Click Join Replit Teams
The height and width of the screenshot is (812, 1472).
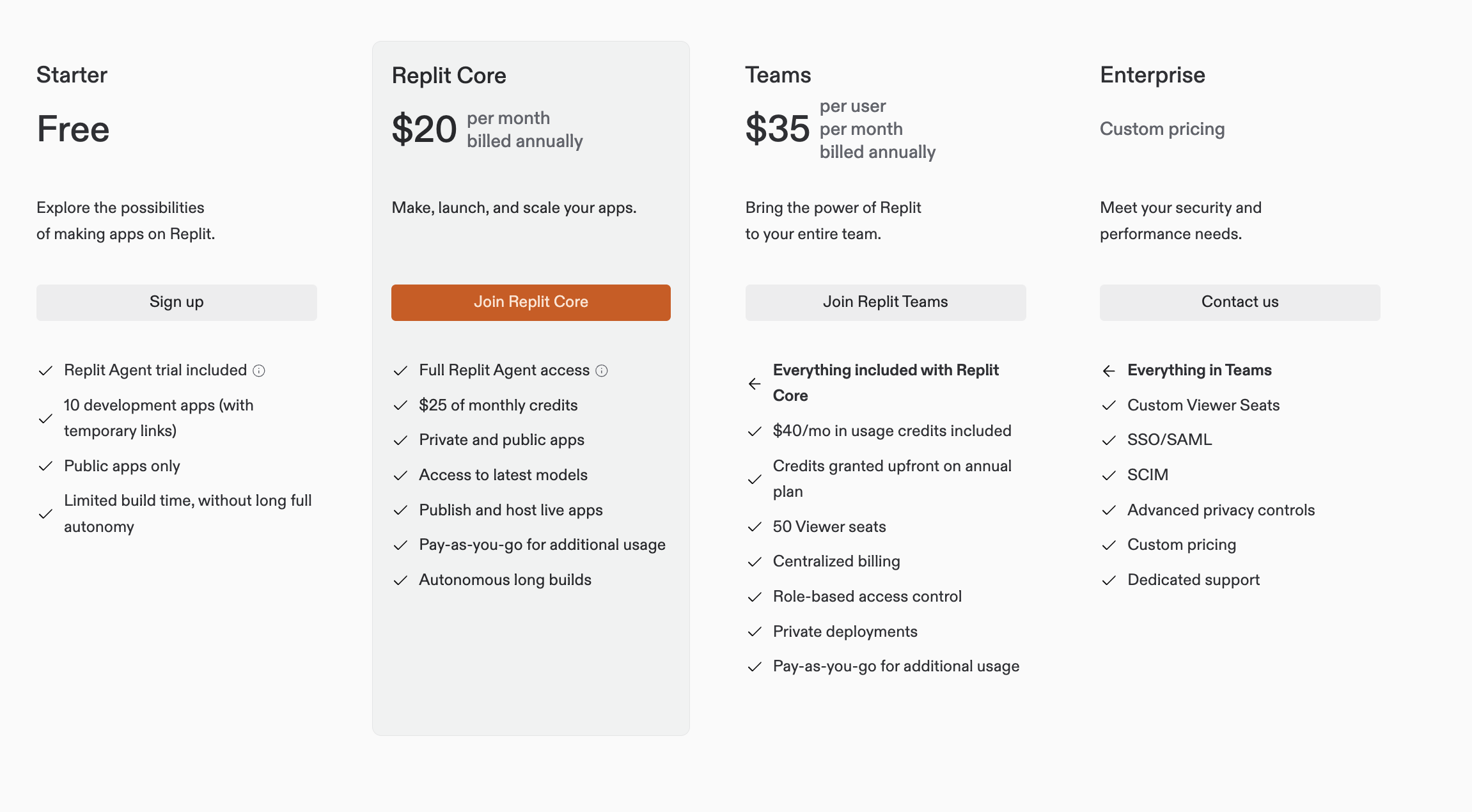coord(885,302)
